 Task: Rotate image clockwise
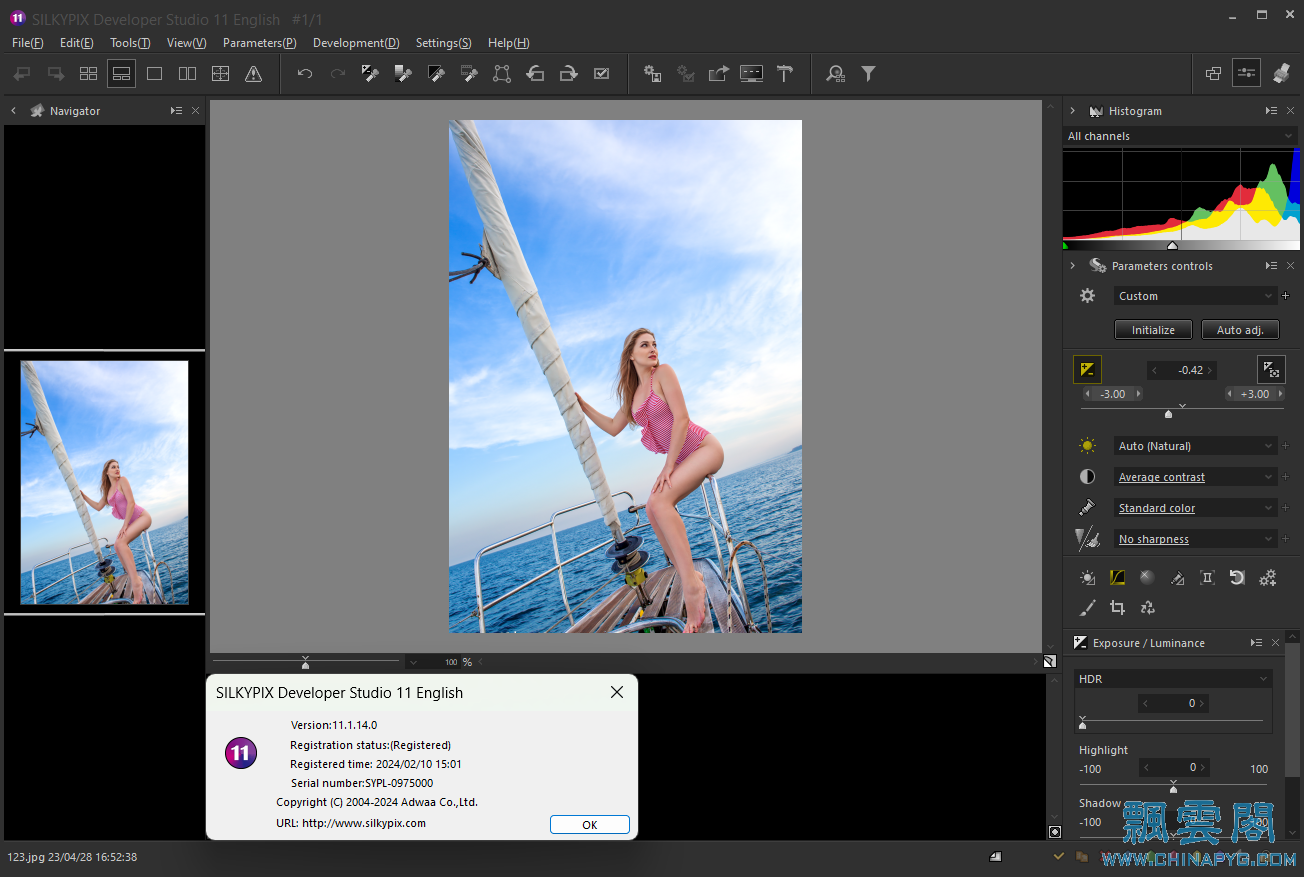[x=568, y=73]
